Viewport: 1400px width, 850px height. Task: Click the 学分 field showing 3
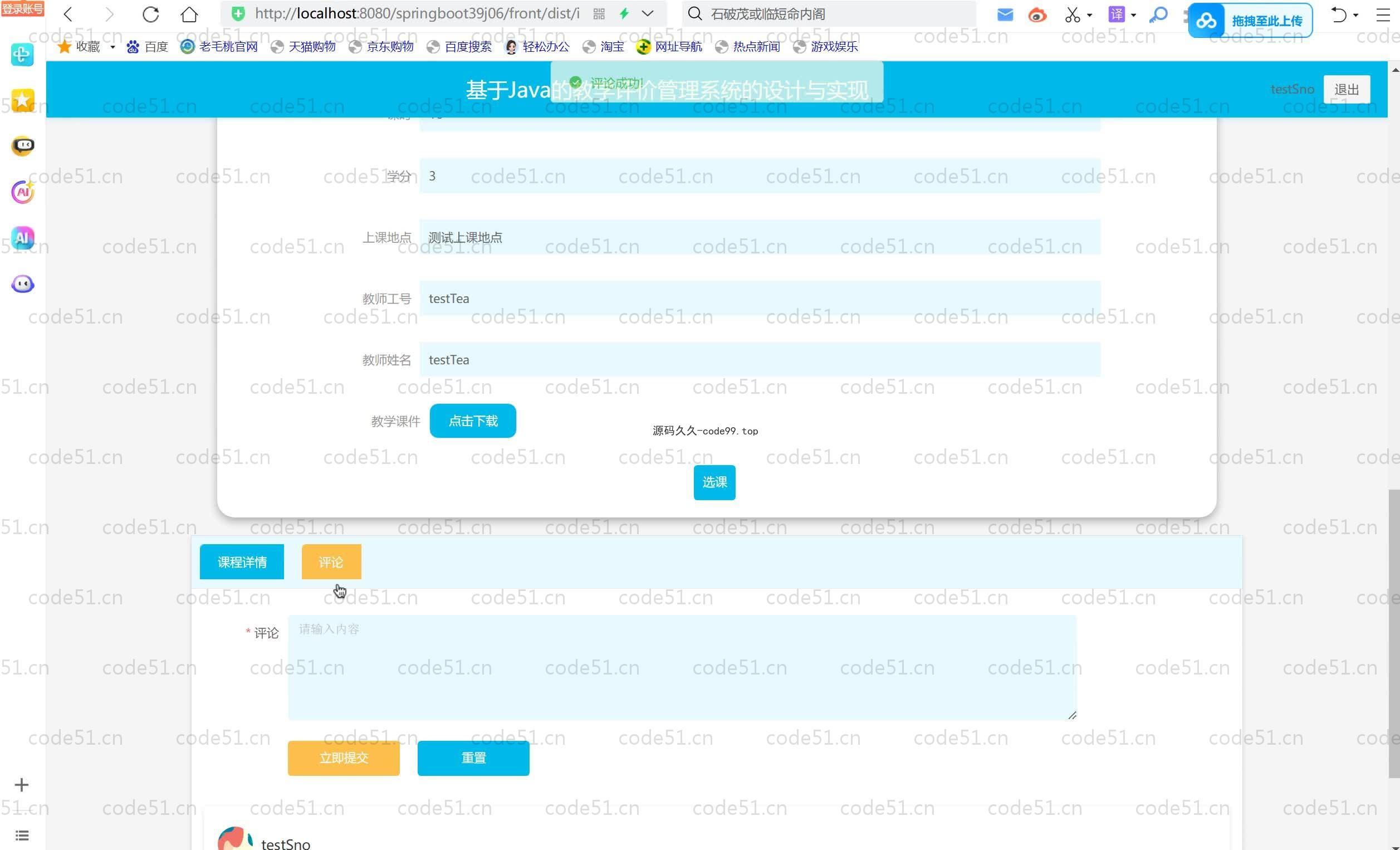(x=760, y=176)
